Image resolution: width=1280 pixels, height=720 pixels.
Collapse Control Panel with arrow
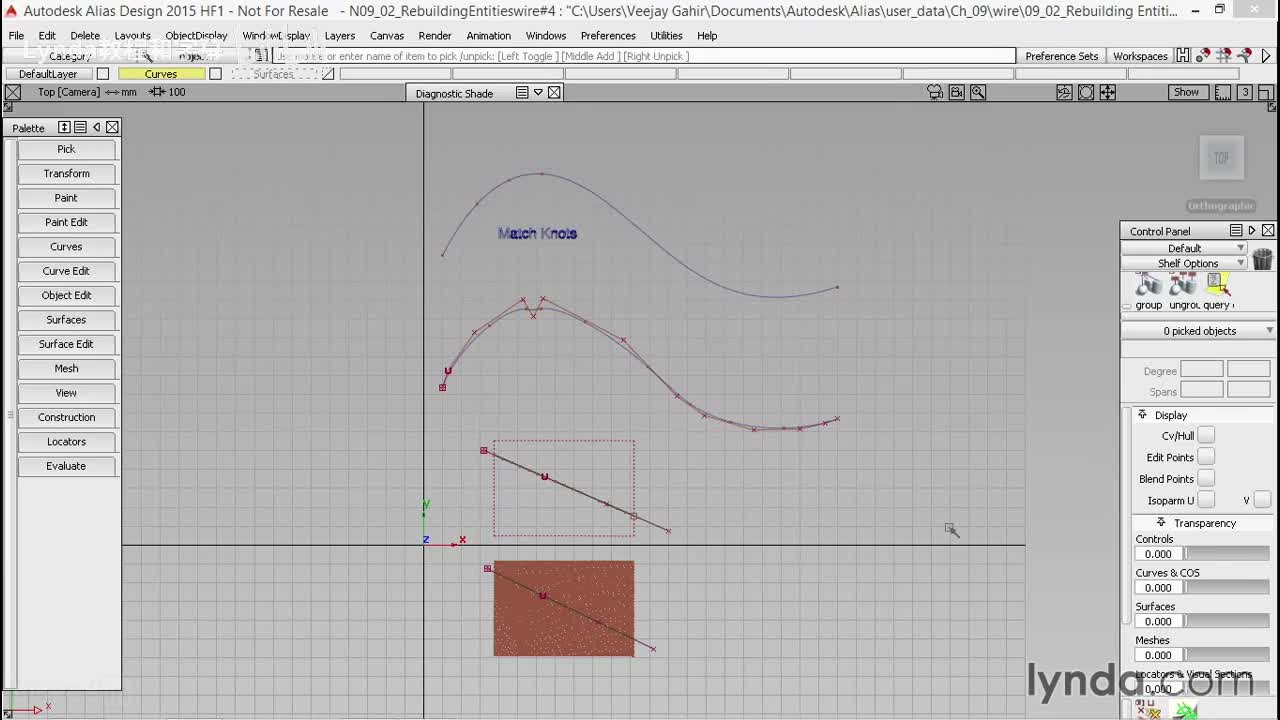click(x=1251, y=231)
